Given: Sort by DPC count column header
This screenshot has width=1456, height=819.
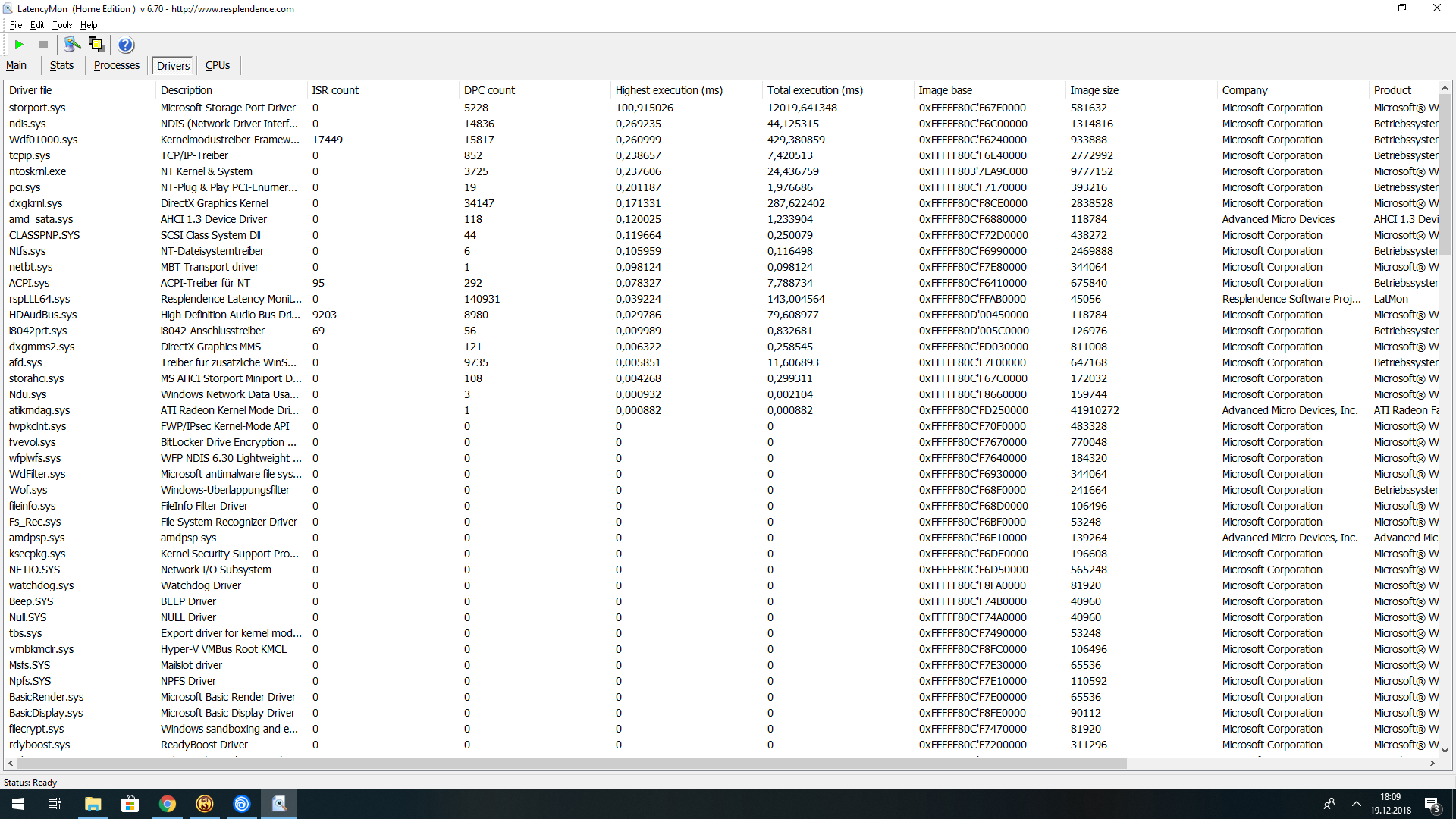Looking at the screenshot, I should [489, 90].
